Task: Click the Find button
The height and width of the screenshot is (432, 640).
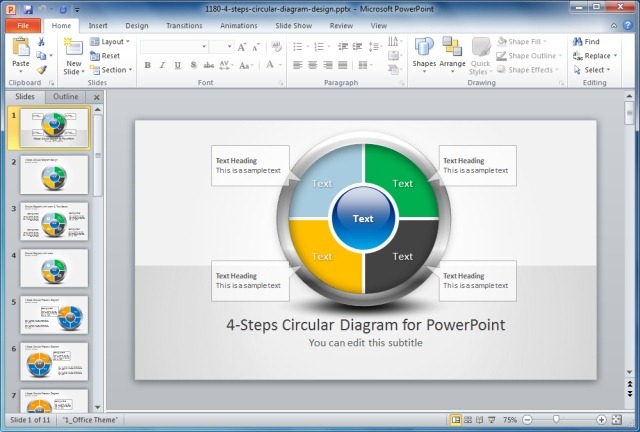Action: [586, 42]
